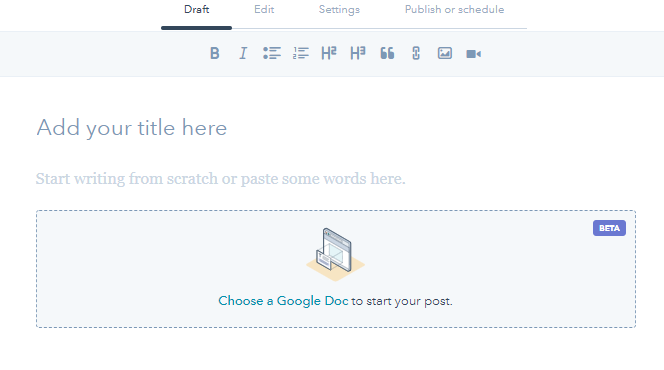Go to Publish or schedule tab
The width and height of the screenshot is (664, 370).
tap(454, 10)
